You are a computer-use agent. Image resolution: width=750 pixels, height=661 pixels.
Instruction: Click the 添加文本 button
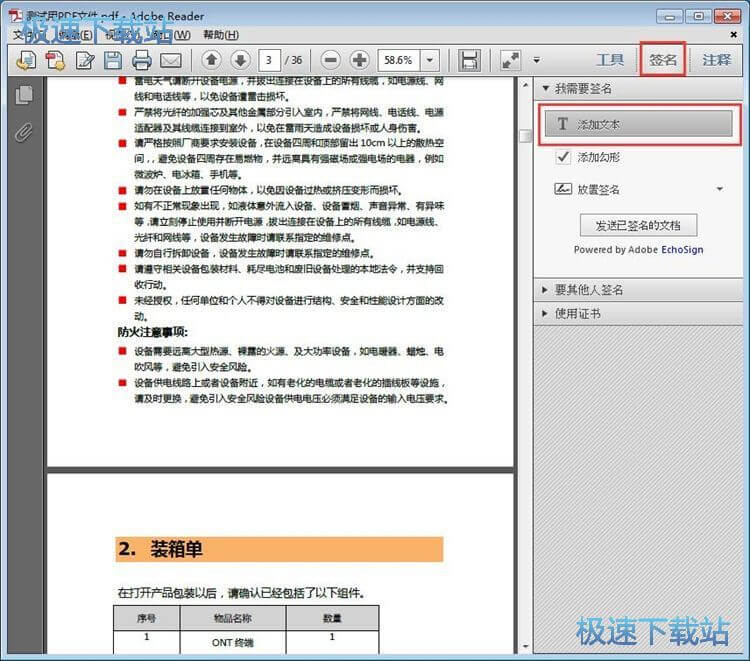click(x=639, y=124)
